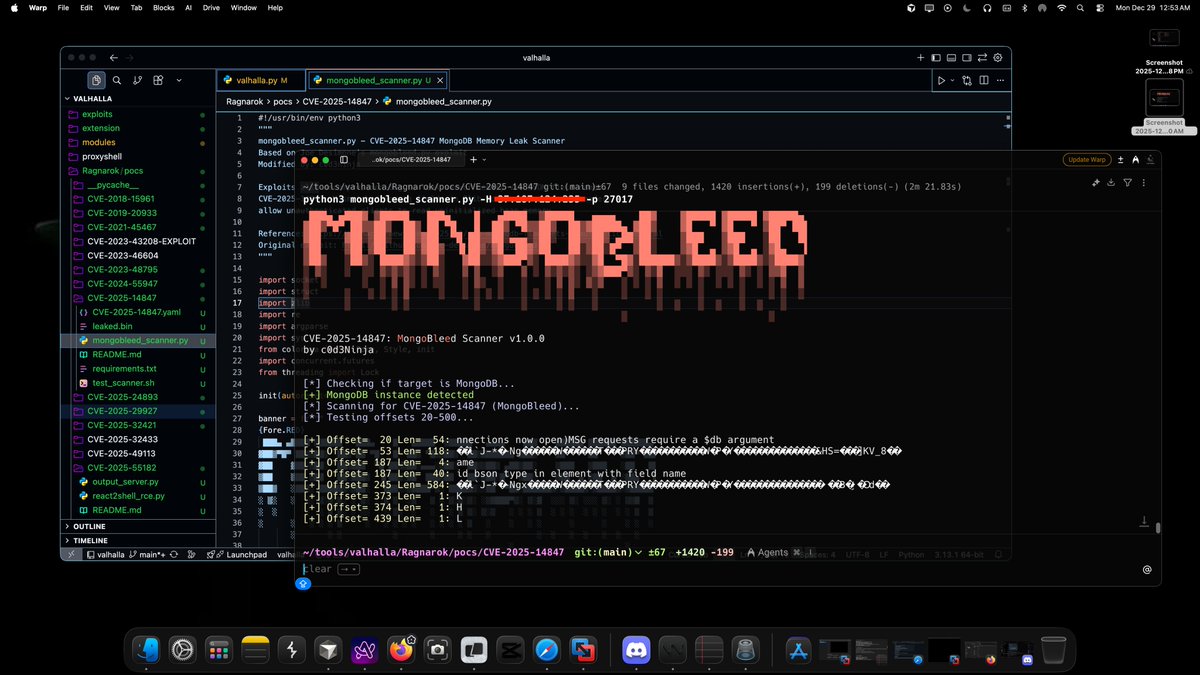This screenshot has height=675, width=1200.
Task: Open the Drive menu in the menu bar
Action: (211, 7)
